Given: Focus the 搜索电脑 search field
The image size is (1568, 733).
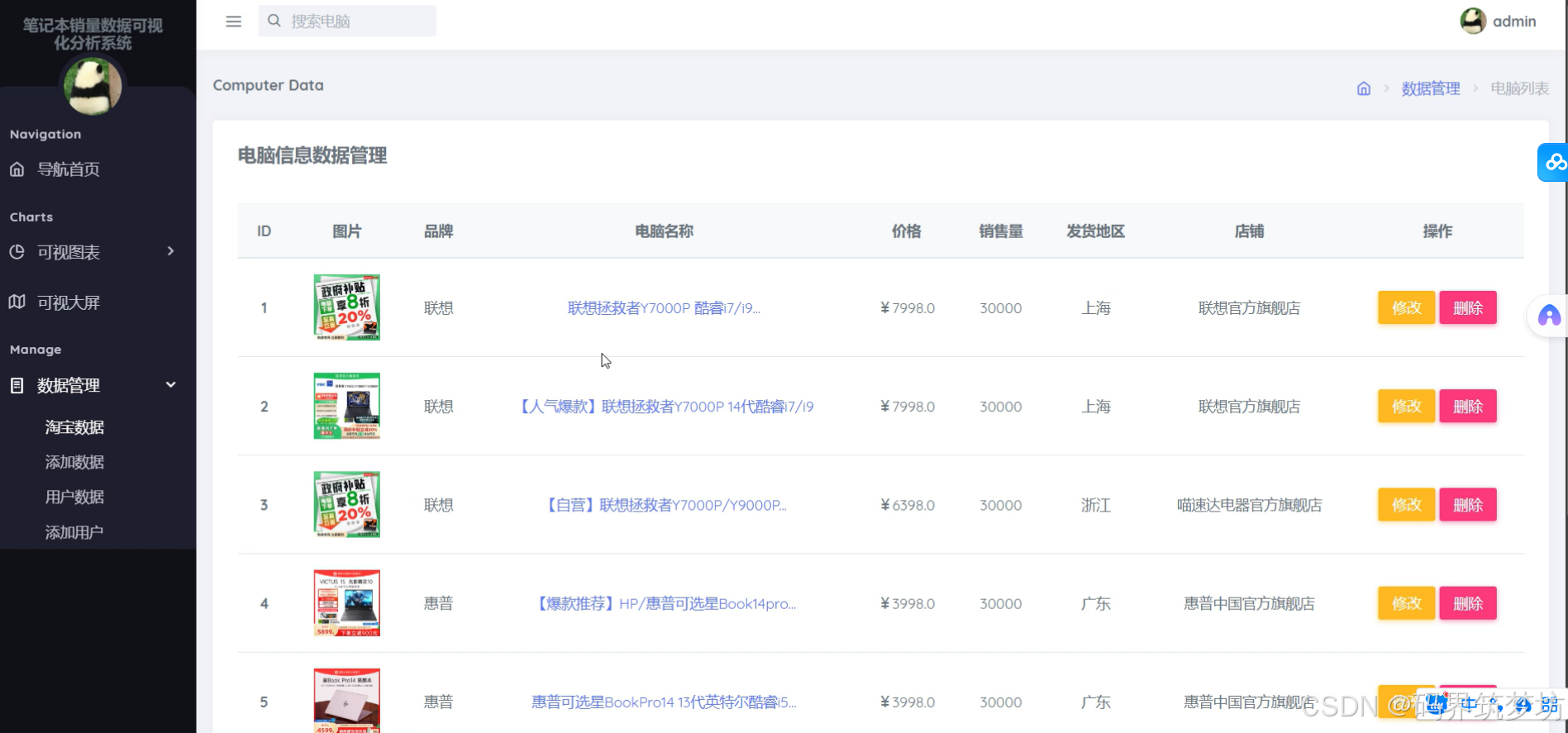Looking at the screenshot, I should pos(347,21).
